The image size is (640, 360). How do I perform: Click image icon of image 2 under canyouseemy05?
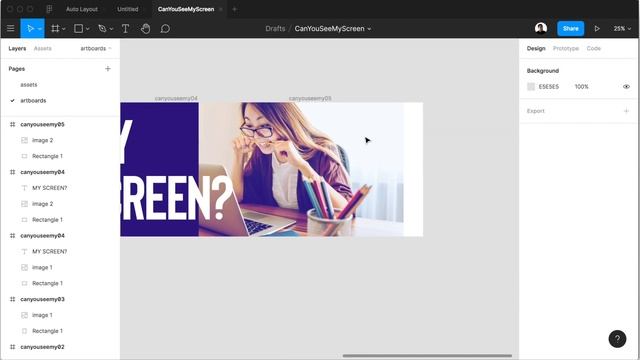24,140
